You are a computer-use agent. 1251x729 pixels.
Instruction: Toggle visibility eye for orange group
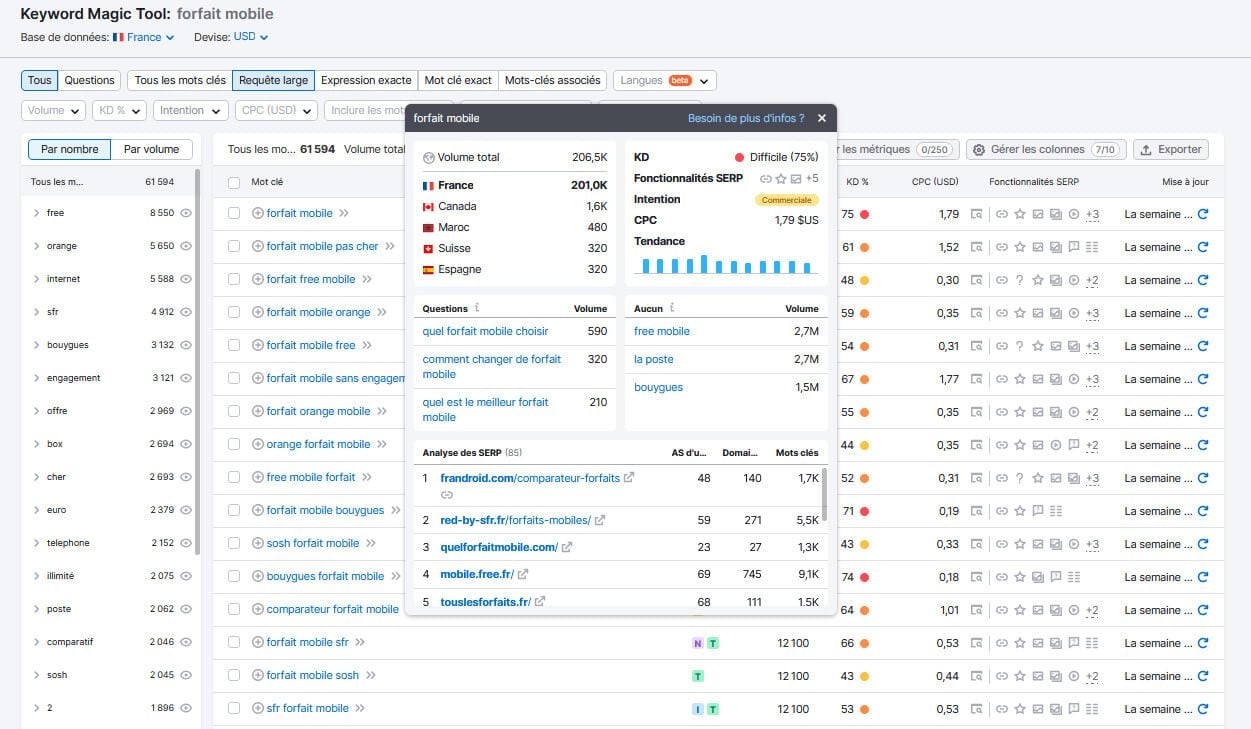coord(185,246)
